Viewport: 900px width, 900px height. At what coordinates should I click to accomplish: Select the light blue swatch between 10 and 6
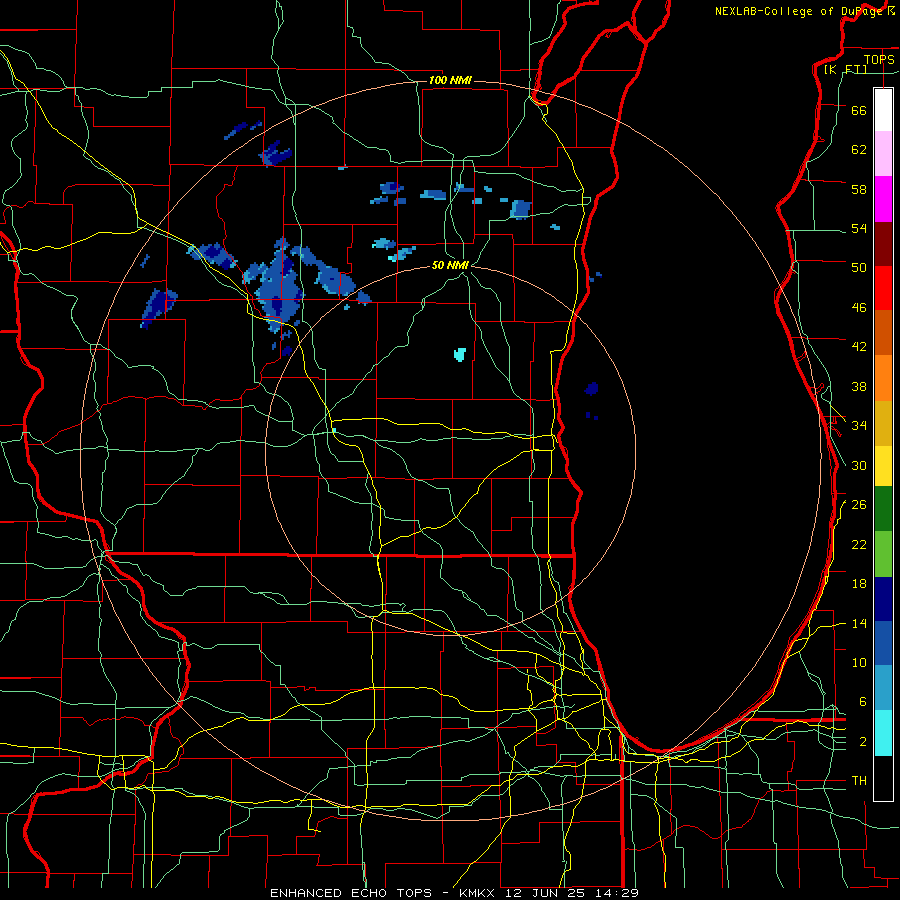point(883,688)
